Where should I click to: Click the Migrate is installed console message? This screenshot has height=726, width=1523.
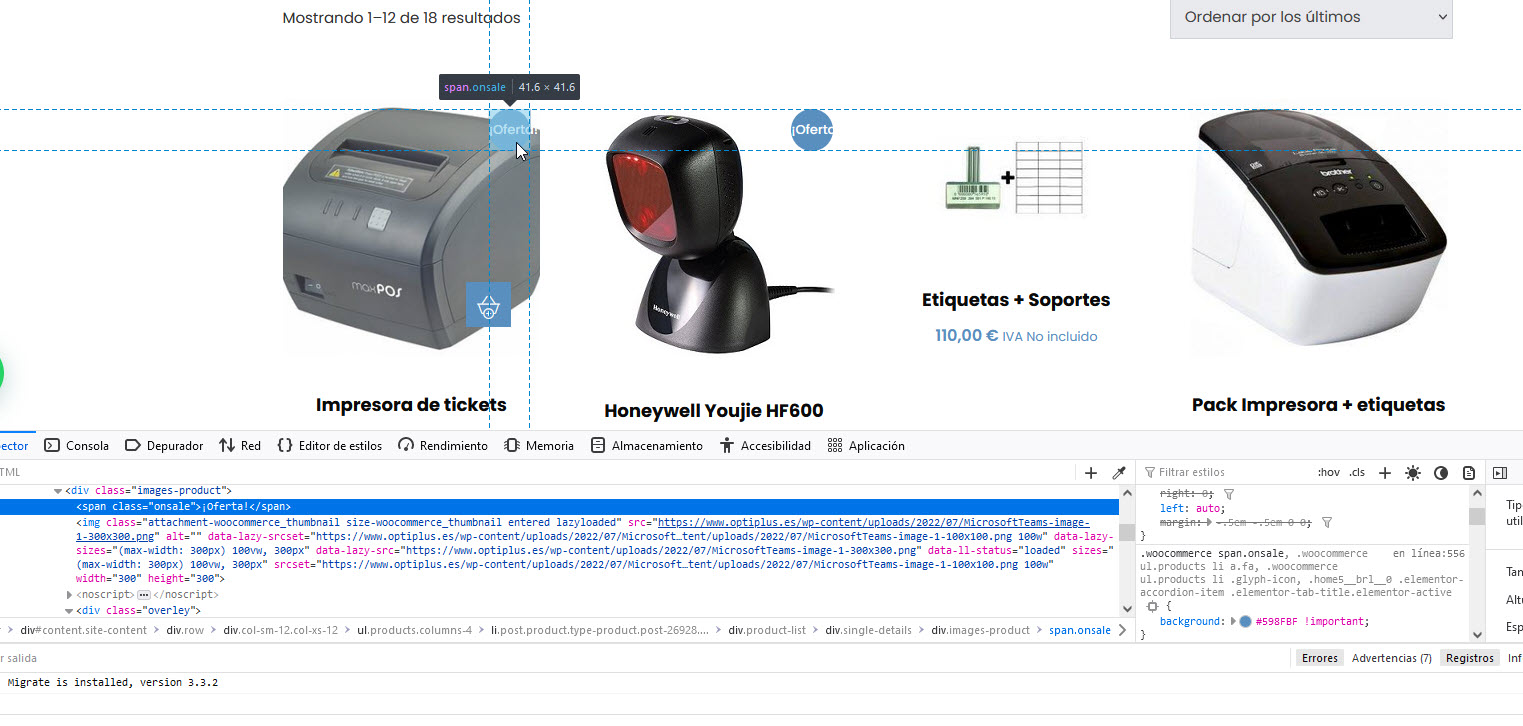(113, 682)
